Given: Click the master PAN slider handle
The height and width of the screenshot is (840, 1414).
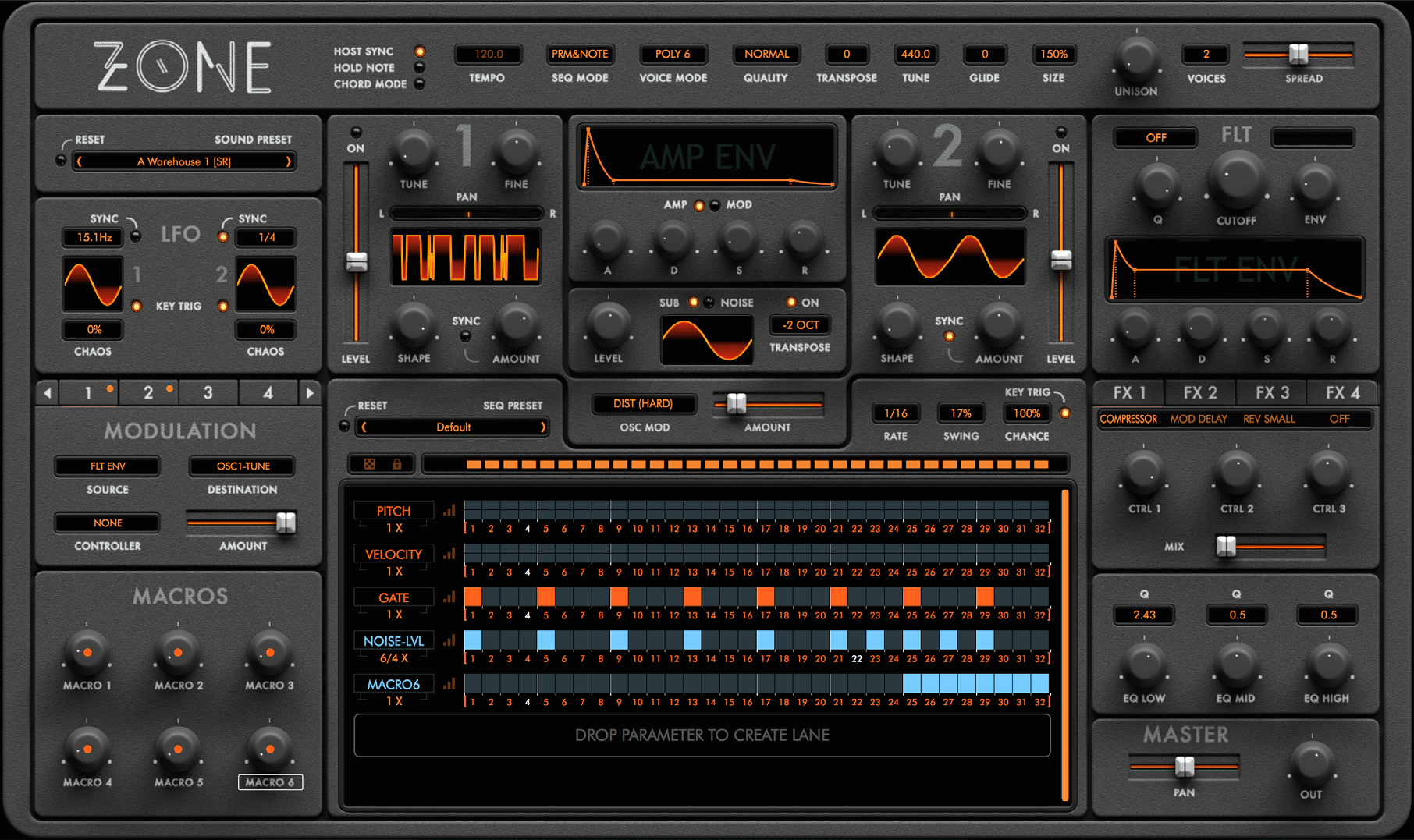Looking at the screenshot, I should click(1185, 767).
